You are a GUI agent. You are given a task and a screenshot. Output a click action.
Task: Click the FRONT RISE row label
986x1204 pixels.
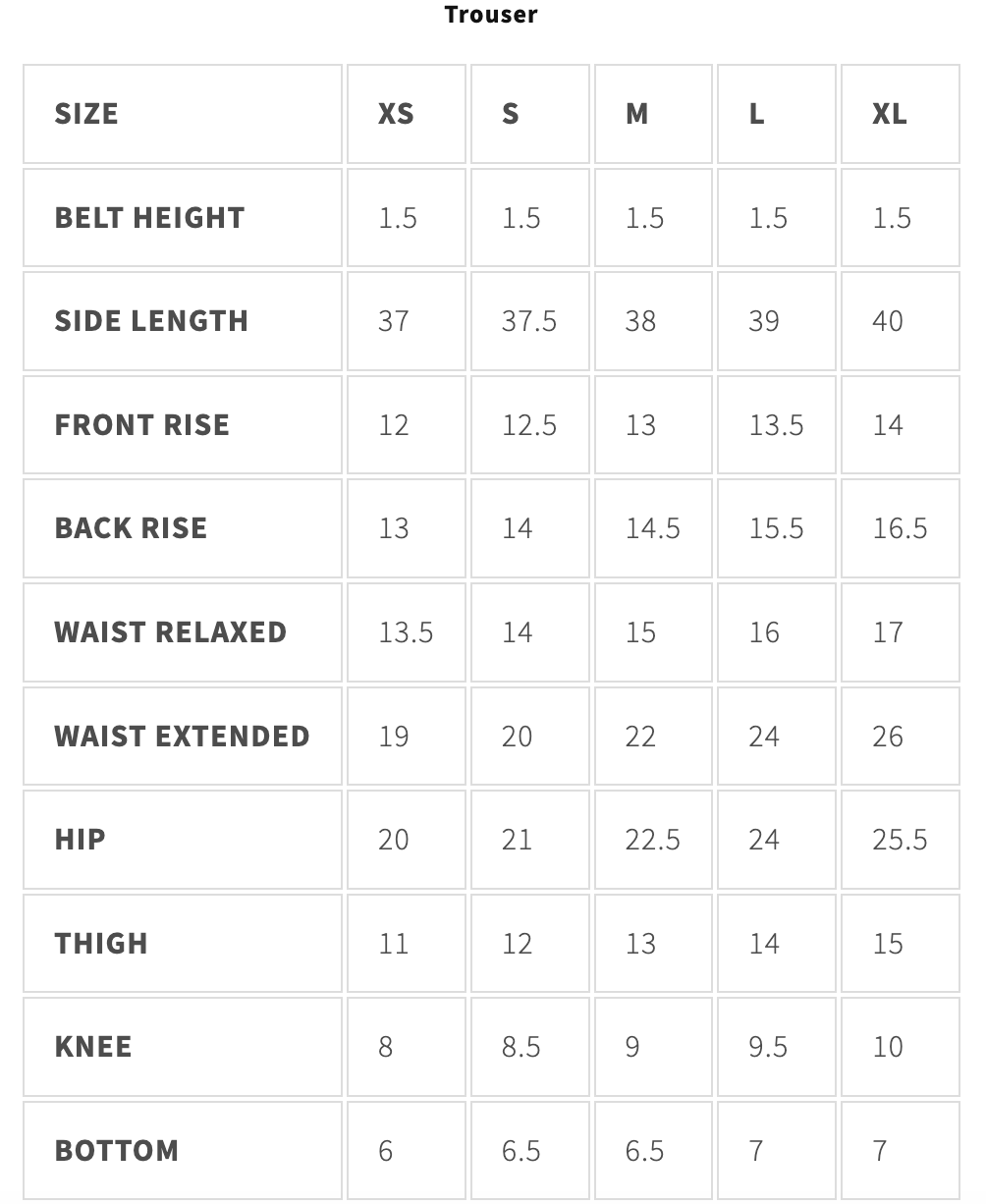tap(142, 424)
